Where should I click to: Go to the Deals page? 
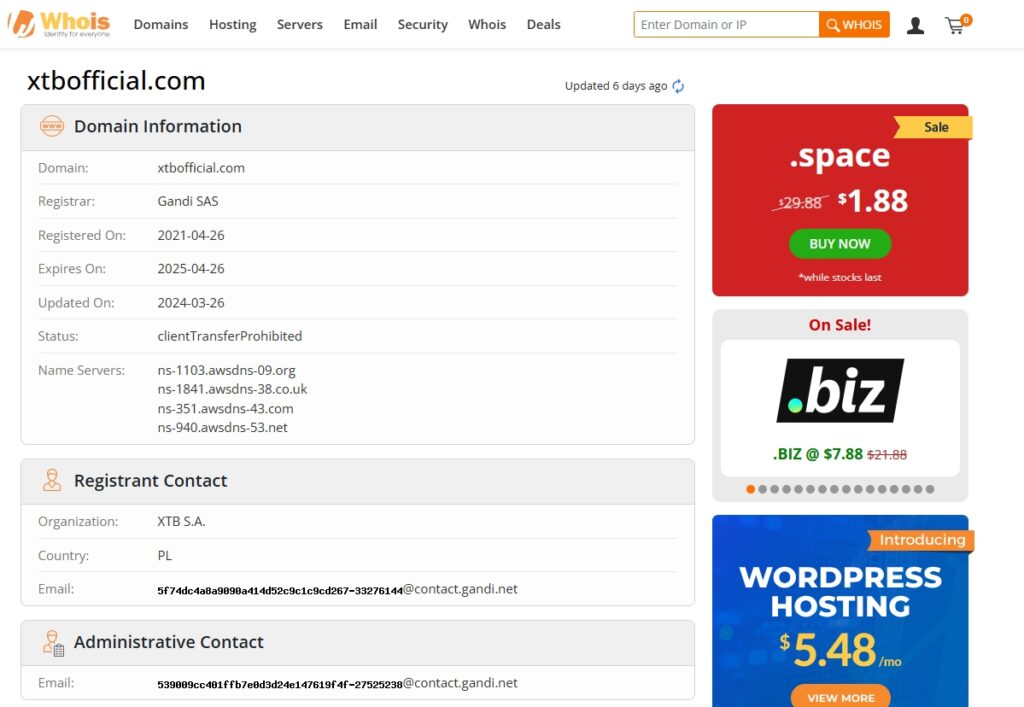coord(543,25)
